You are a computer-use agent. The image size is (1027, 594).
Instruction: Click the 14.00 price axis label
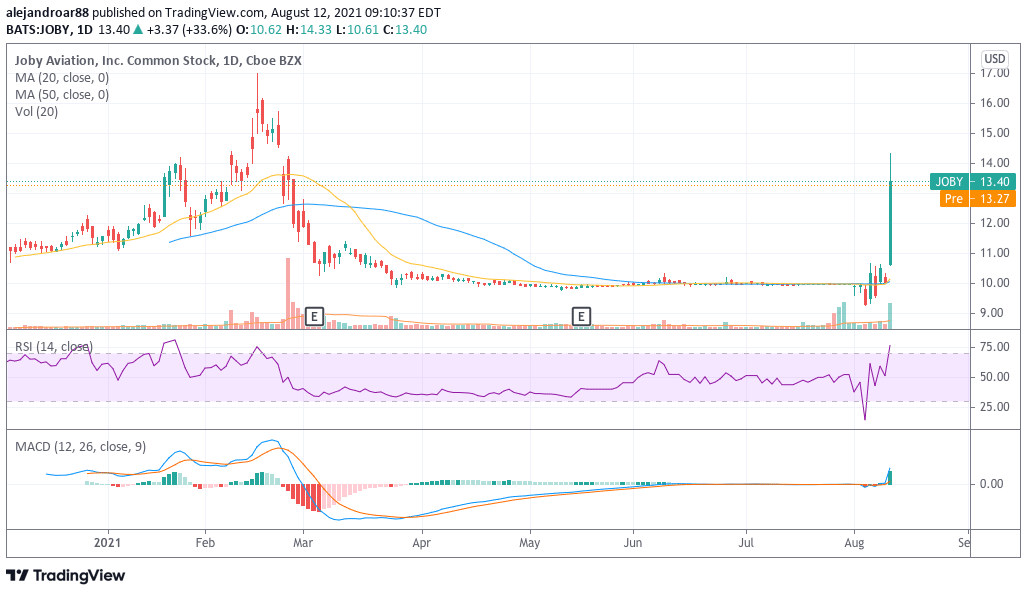click(994, 163)
